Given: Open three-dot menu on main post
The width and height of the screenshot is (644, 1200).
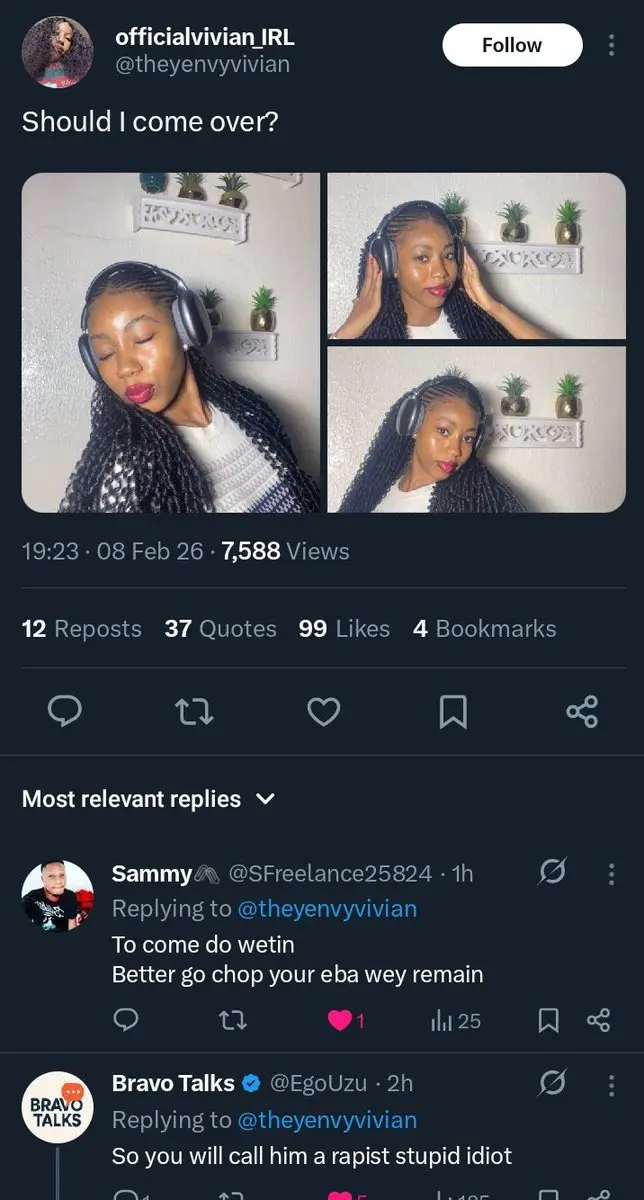Looking at the screenshot, I should [611, 45].
